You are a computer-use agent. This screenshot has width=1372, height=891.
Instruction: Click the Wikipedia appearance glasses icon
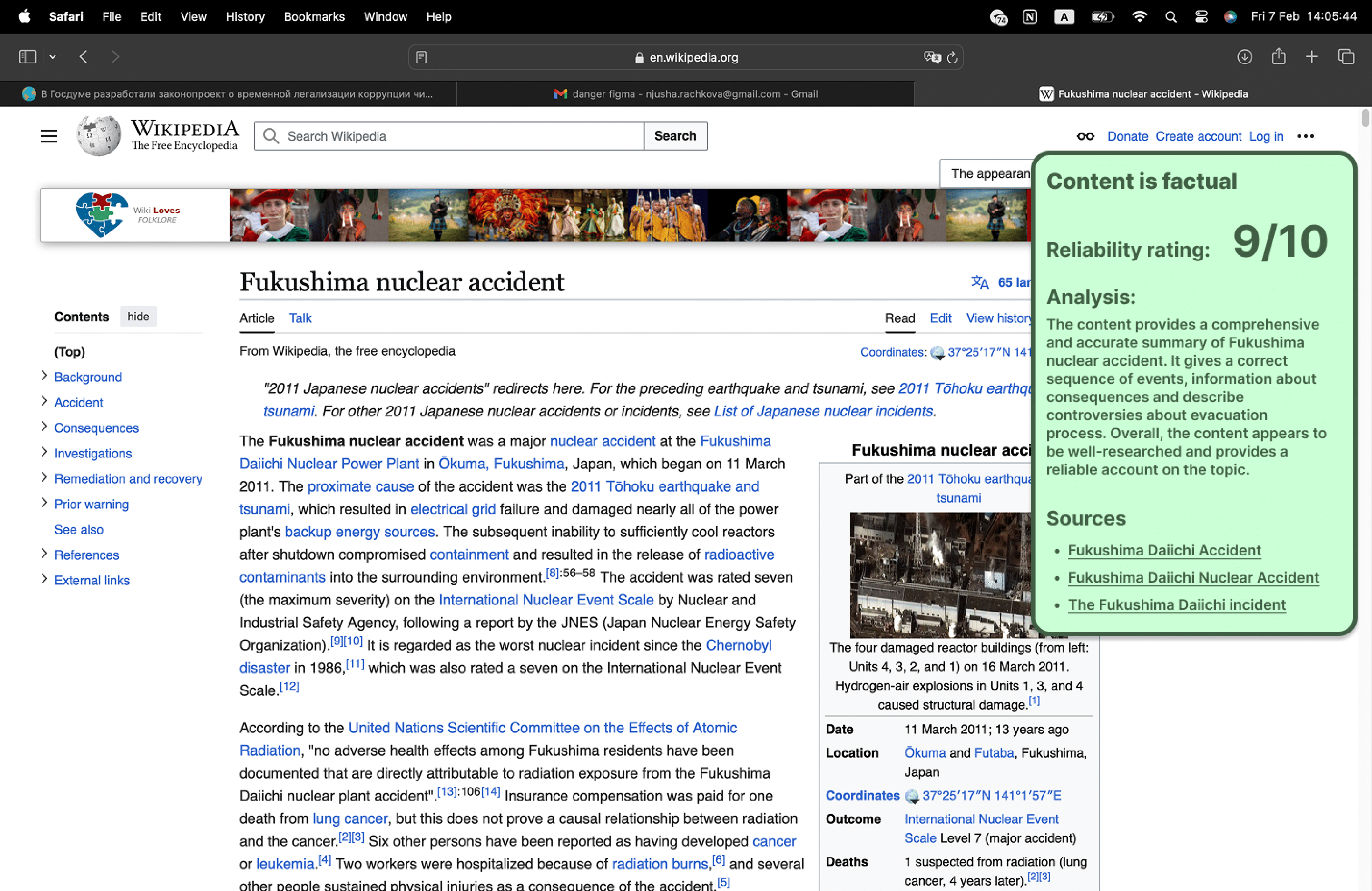[1085, 136]
